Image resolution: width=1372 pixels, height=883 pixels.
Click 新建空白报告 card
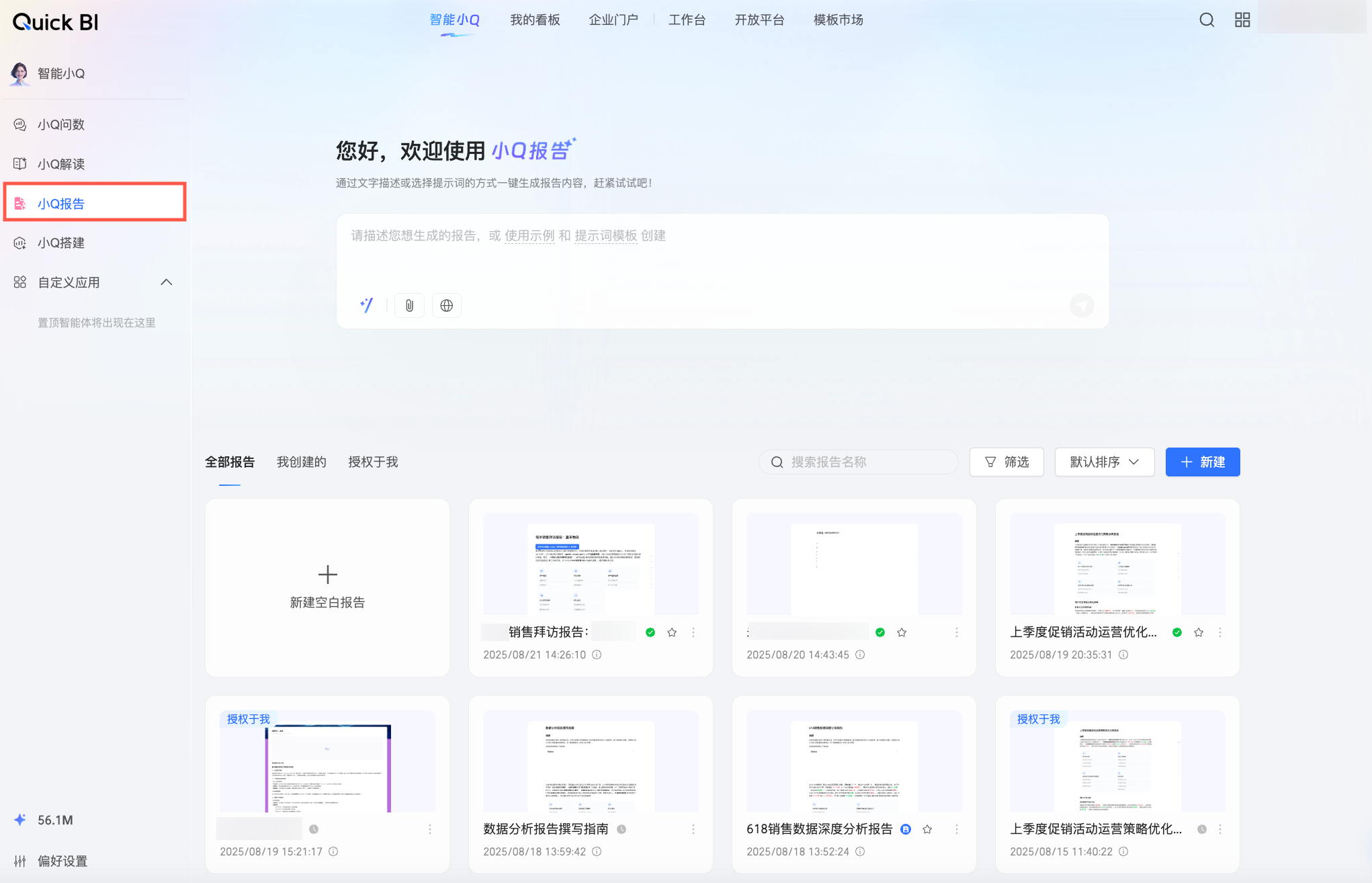click(x=327, y=587)
